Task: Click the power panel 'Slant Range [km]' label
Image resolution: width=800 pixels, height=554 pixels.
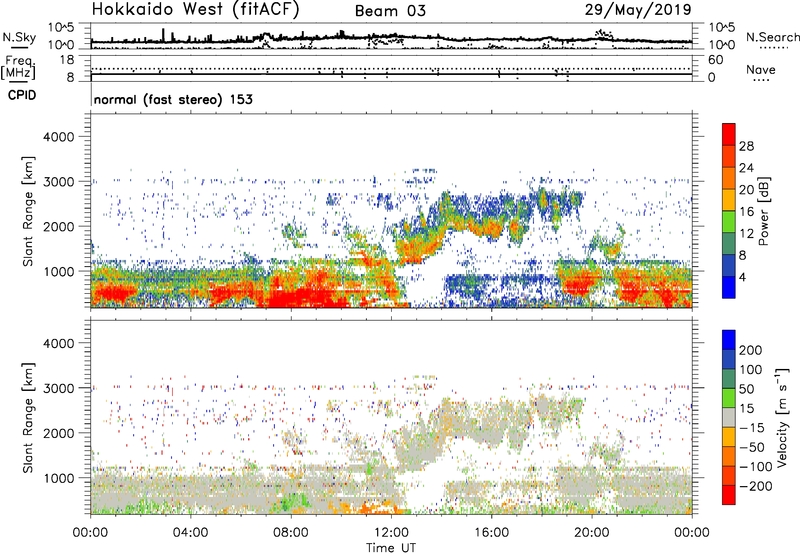Action: [x=28, y=211]
